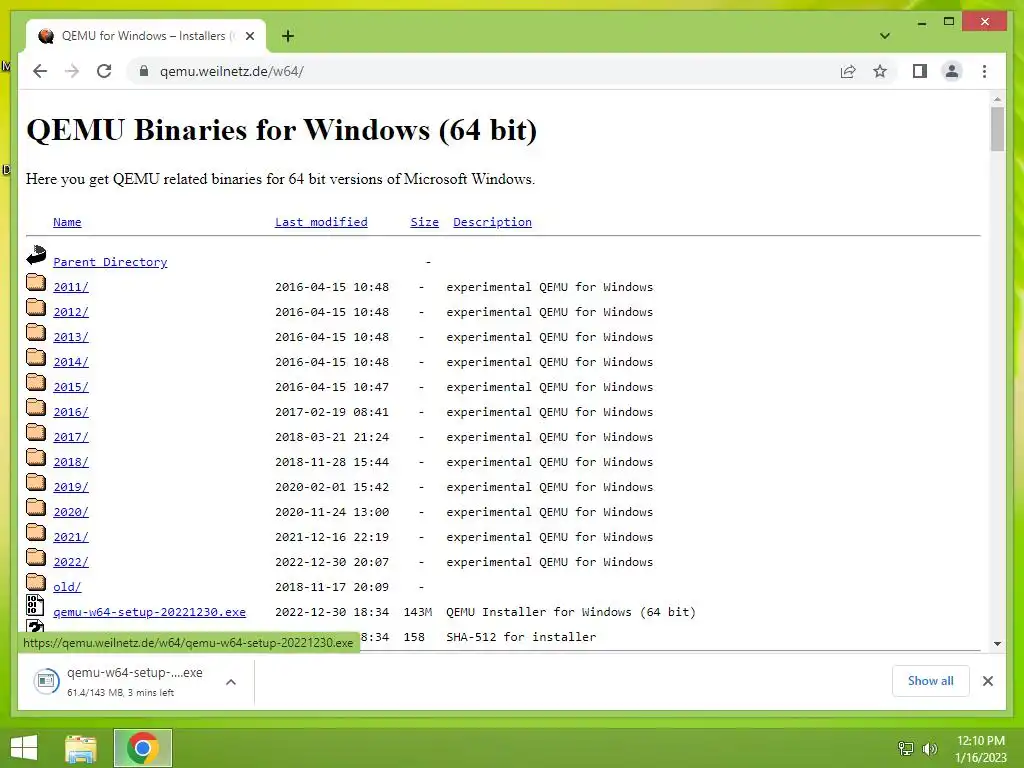
Task: Open the 2018/ folder link
Action: pyautogui.click(x=71, y=462)
